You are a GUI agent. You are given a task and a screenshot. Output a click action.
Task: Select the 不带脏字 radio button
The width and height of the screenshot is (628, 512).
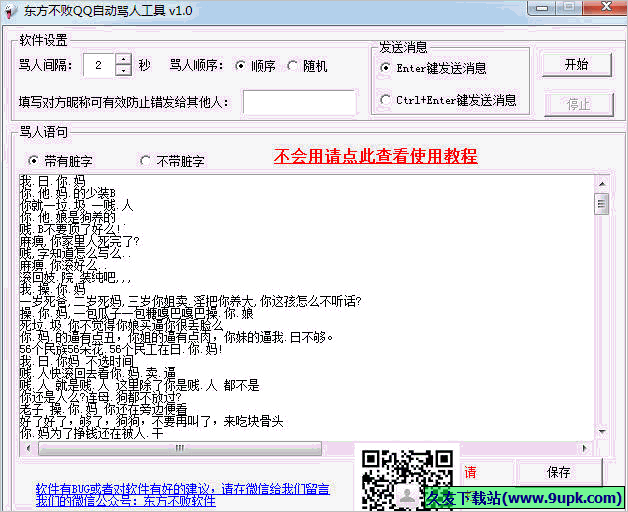click(145, 161)
